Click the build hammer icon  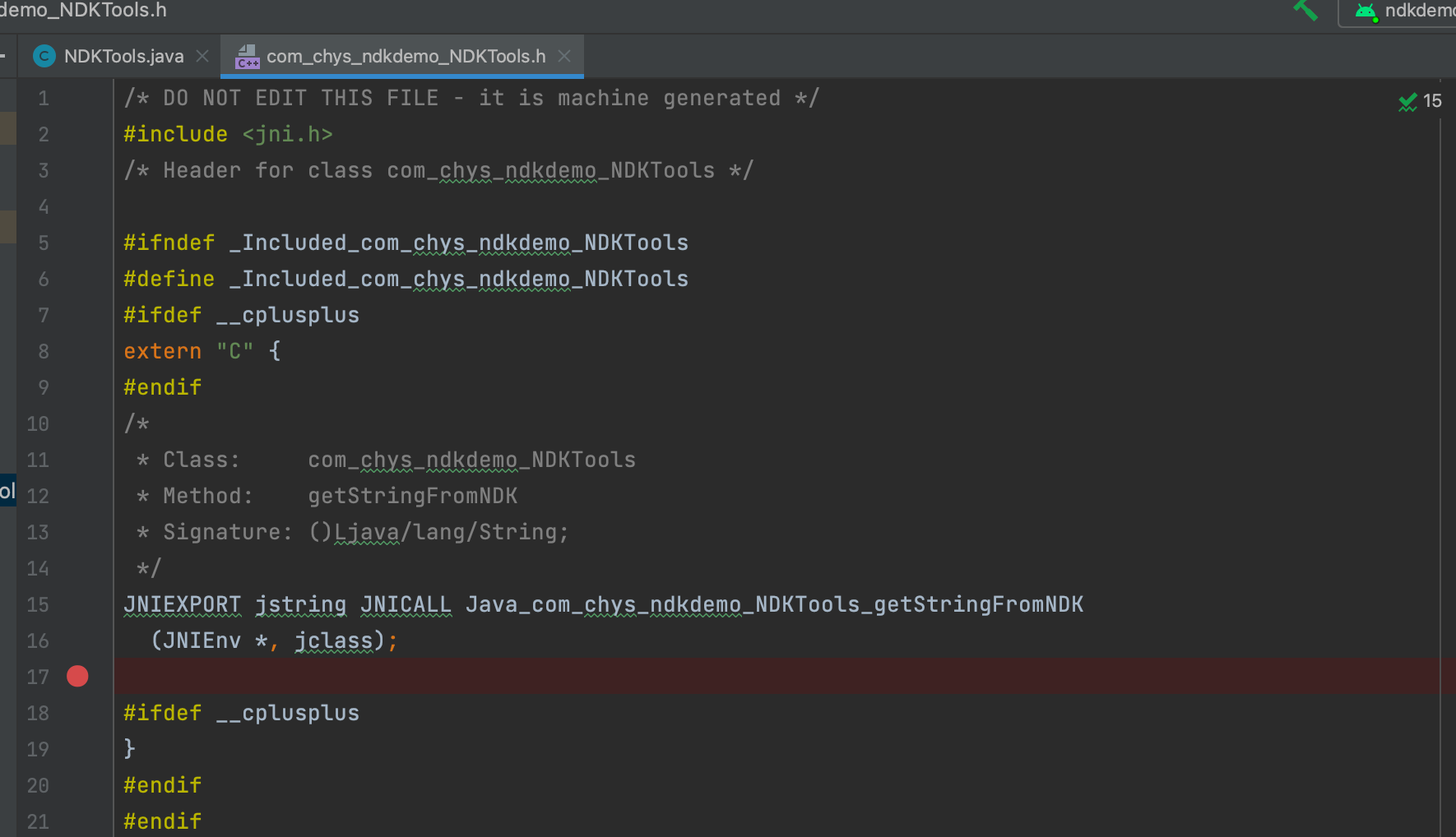point(1304,12)
